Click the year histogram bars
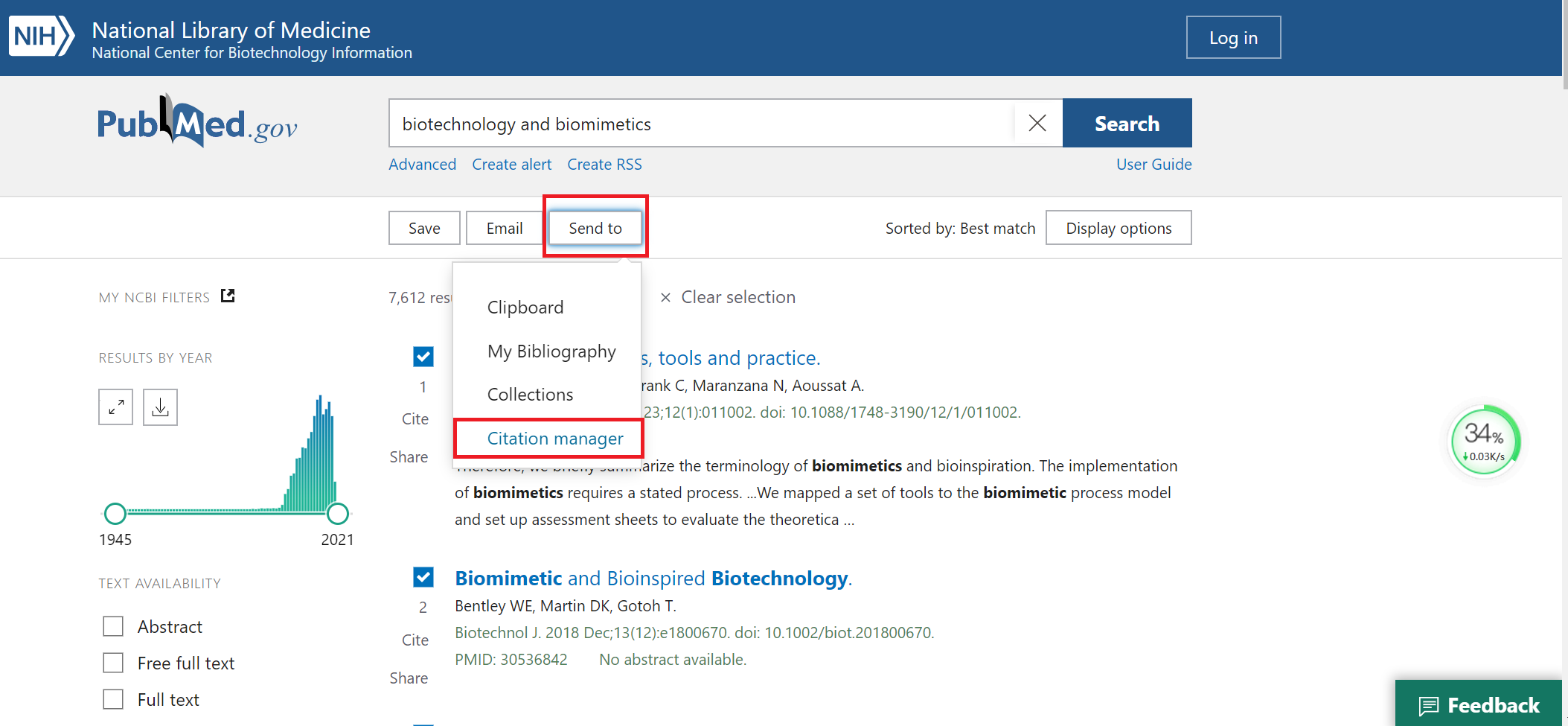 (x=309, y=454)
